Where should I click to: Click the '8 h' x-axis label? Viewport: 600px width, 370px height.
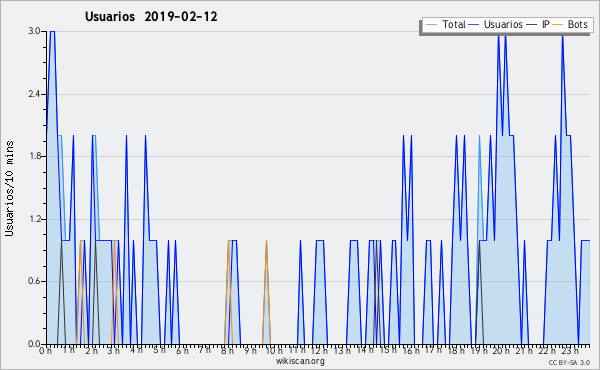click(x=227, y=350)
